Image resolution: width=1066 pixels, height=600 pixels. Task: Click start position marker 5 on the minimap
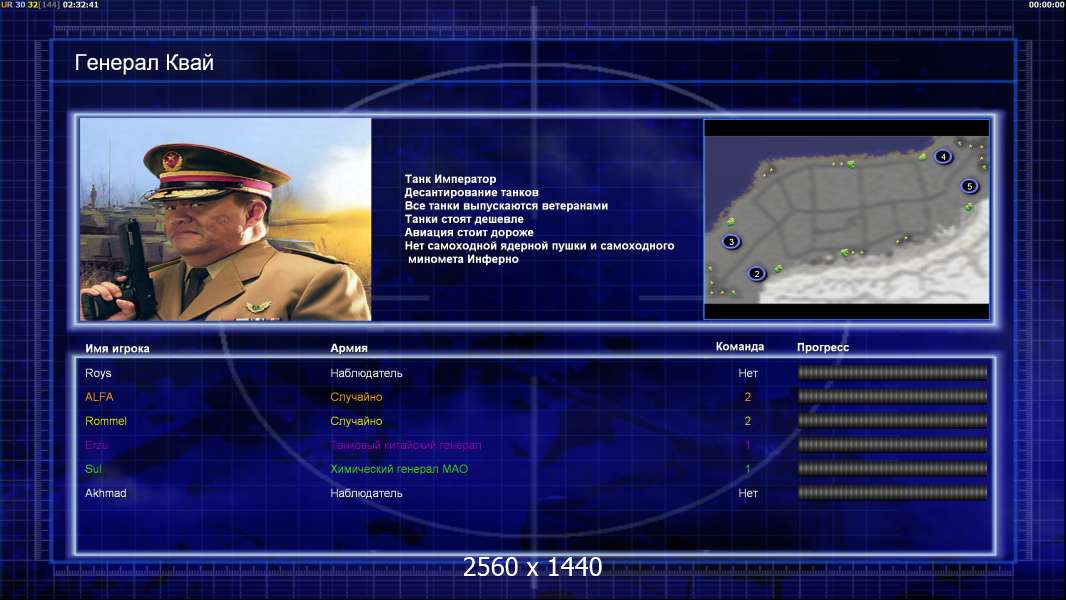969,186
